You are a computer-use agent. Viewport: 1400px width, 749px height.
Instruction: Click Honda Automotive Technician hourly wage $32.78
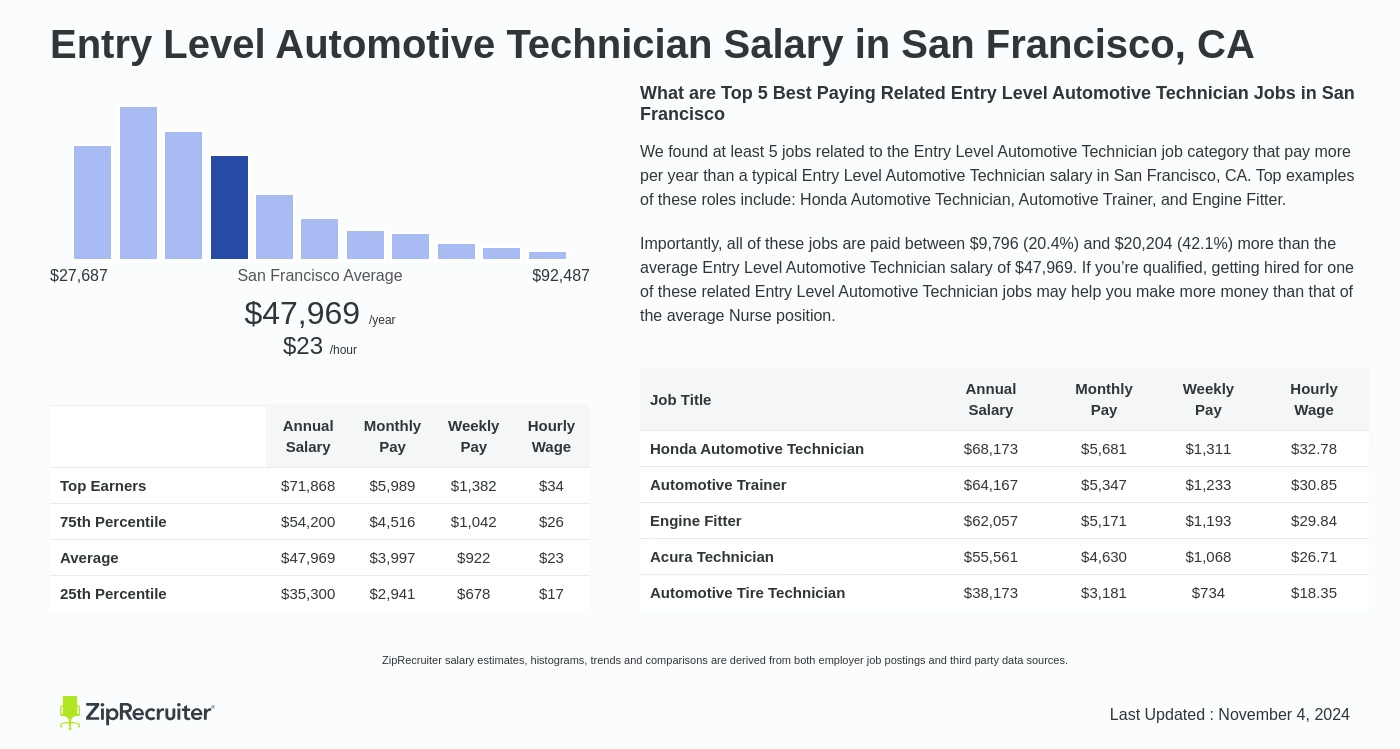(x=1314, y=449)
